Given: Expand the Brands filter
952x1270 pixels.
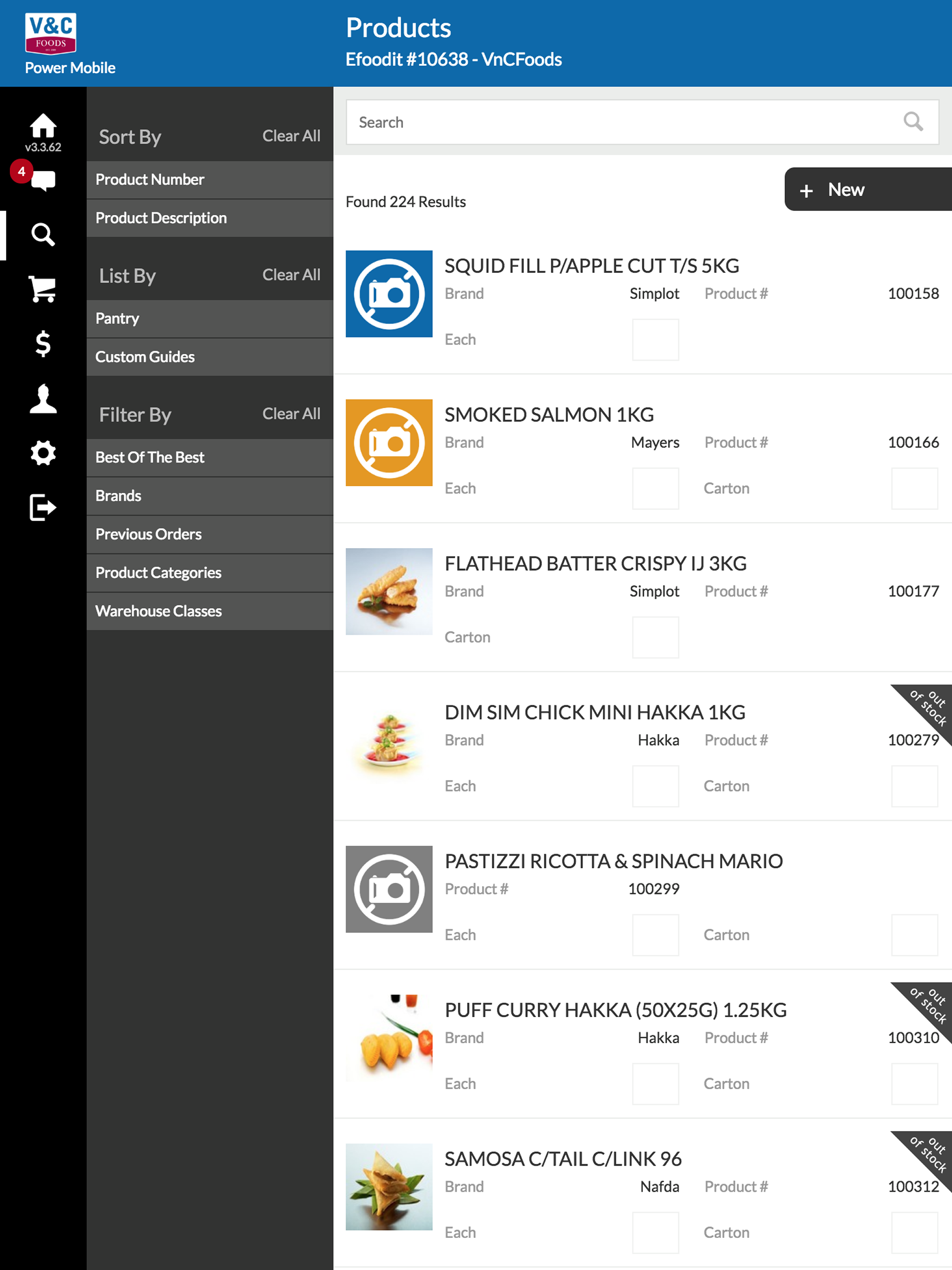Looking at the screenshot, I should point(210,496).
